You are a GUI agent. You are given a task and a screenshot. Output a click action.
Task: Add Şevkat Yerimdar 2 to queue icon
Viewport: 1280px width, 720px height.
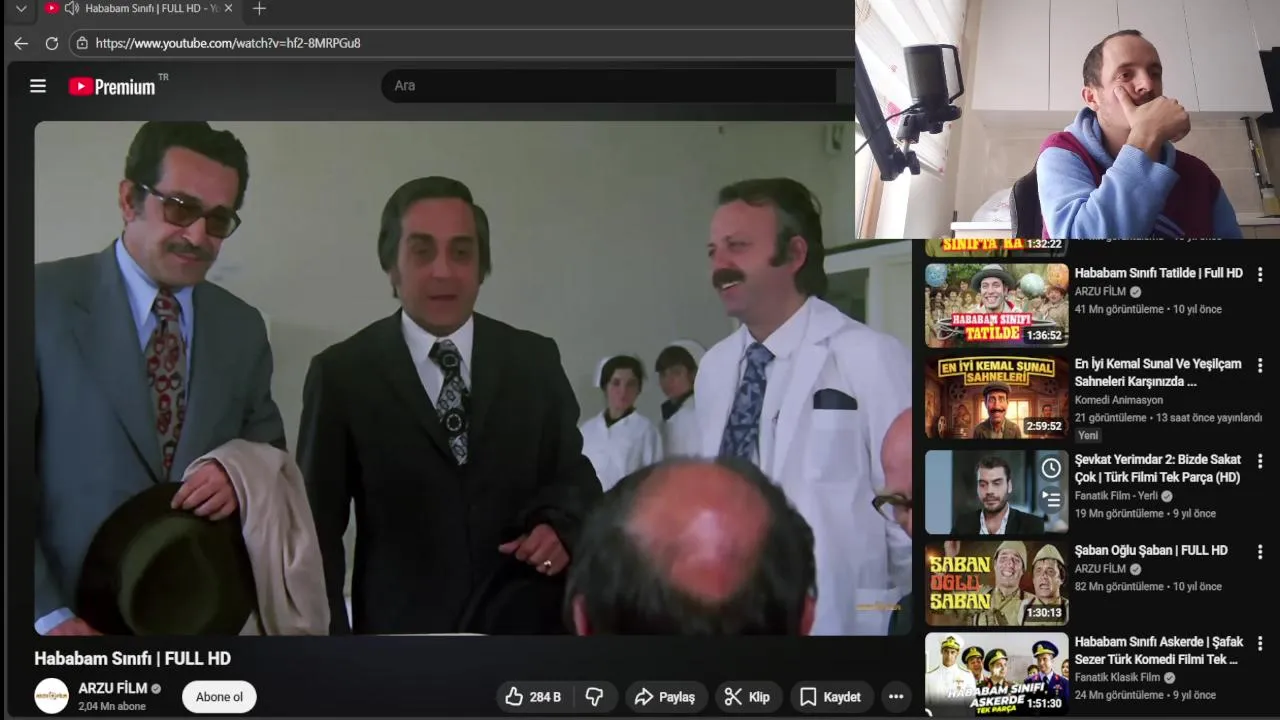[x=1051, y=497]
